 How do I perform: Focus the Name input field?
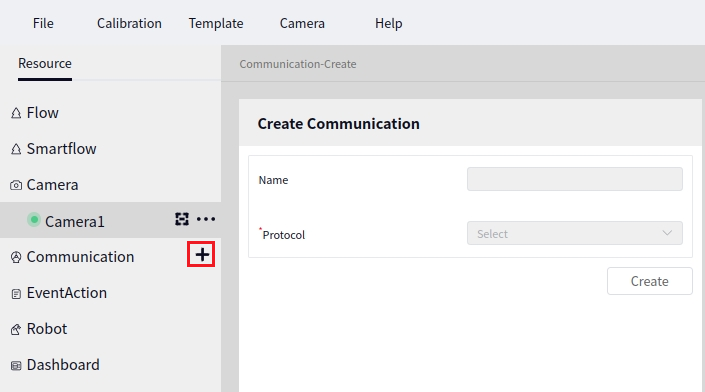click(x=575, y=179)
